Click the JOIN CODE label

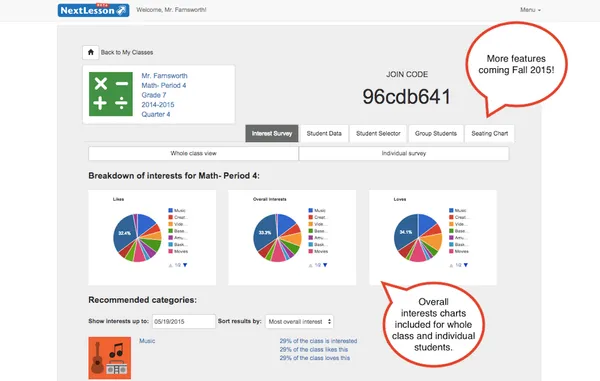407,75
